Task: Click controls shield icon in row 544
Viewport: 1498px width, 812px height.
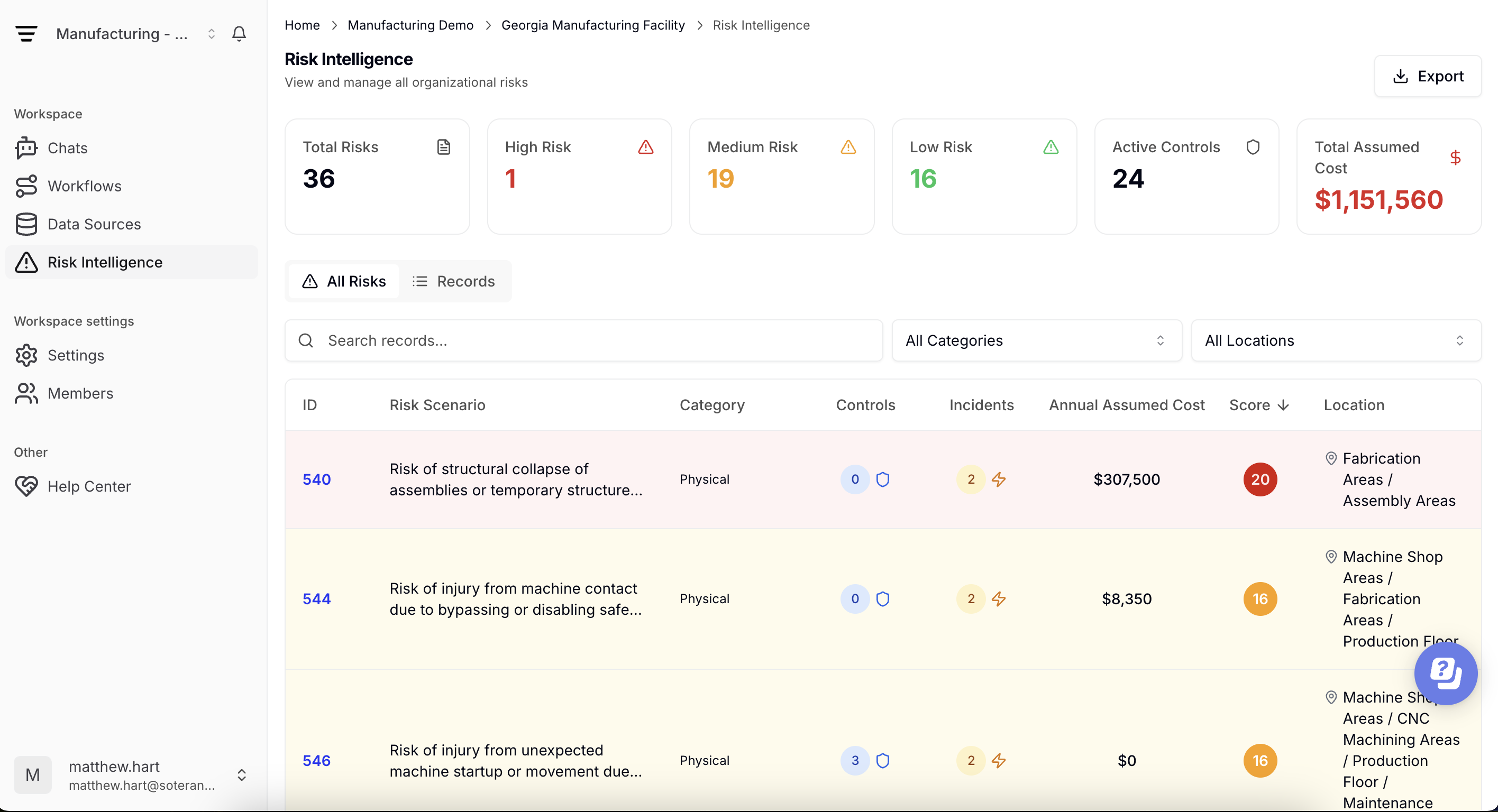Action: point(883,599)
